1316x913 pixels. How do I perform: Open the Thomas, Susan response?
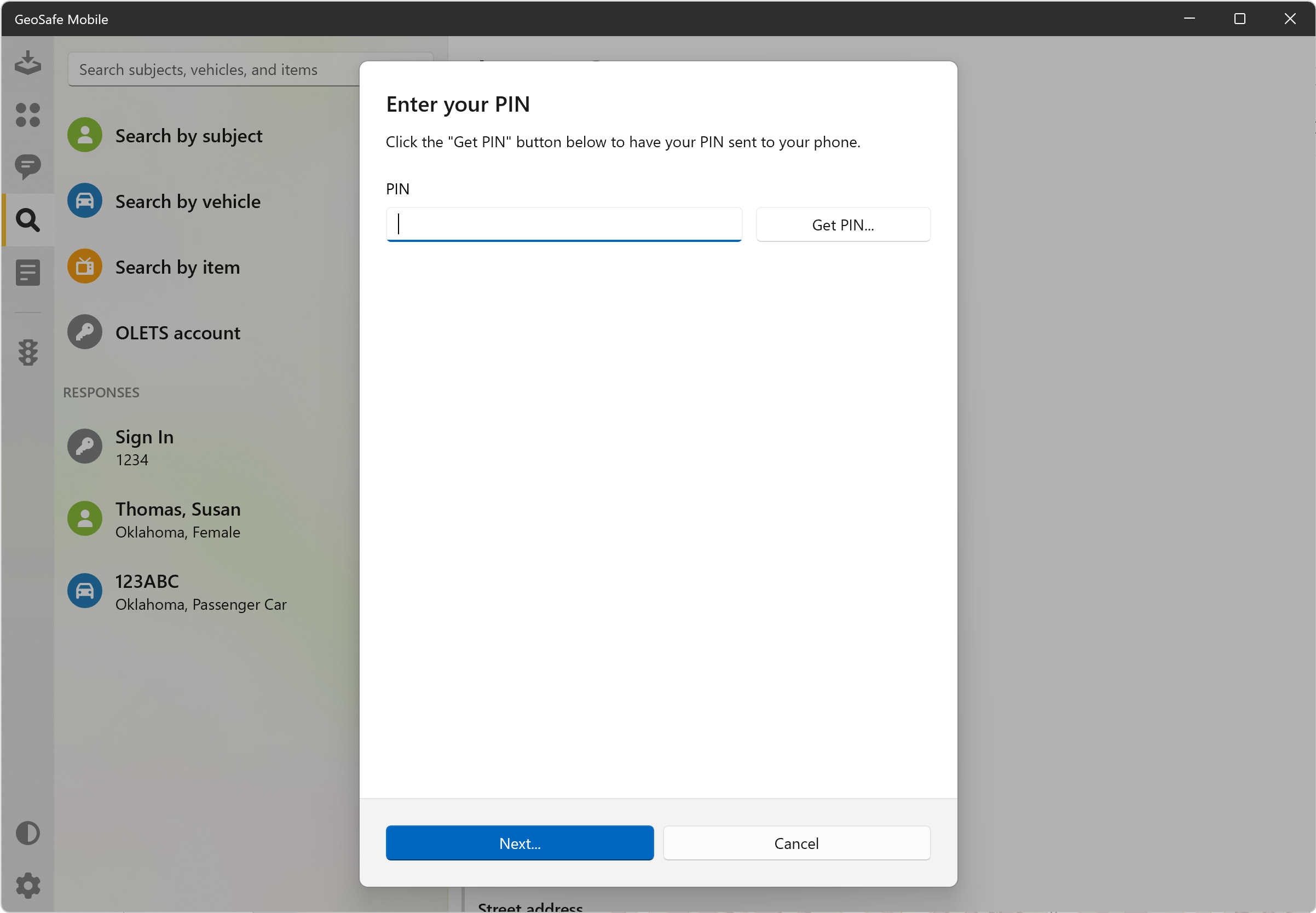[x=177, y=519]
